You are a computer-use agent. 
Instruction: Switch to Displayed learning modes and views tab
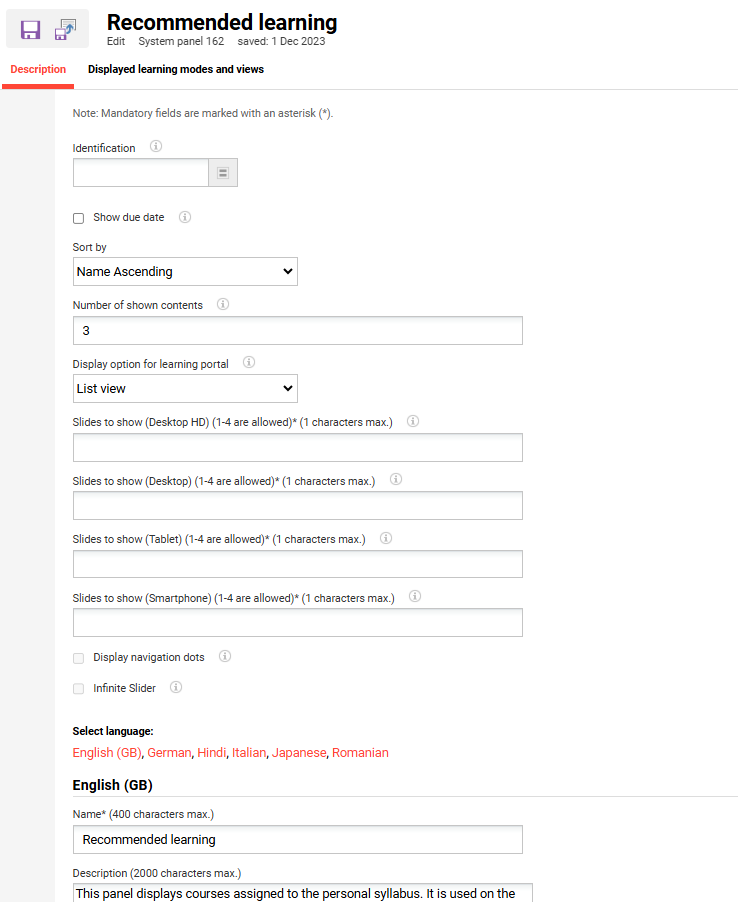coord(176,70)
